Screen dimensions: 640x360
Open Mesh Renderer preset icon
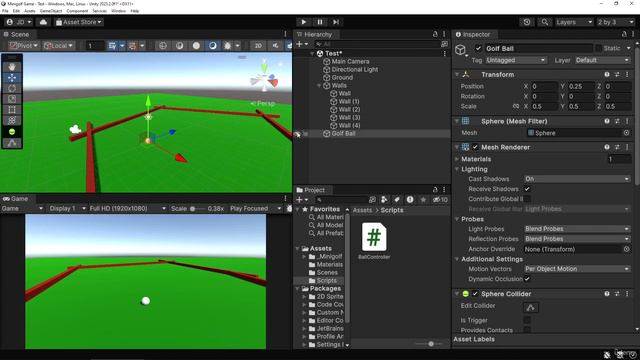[x=617, y=147]
